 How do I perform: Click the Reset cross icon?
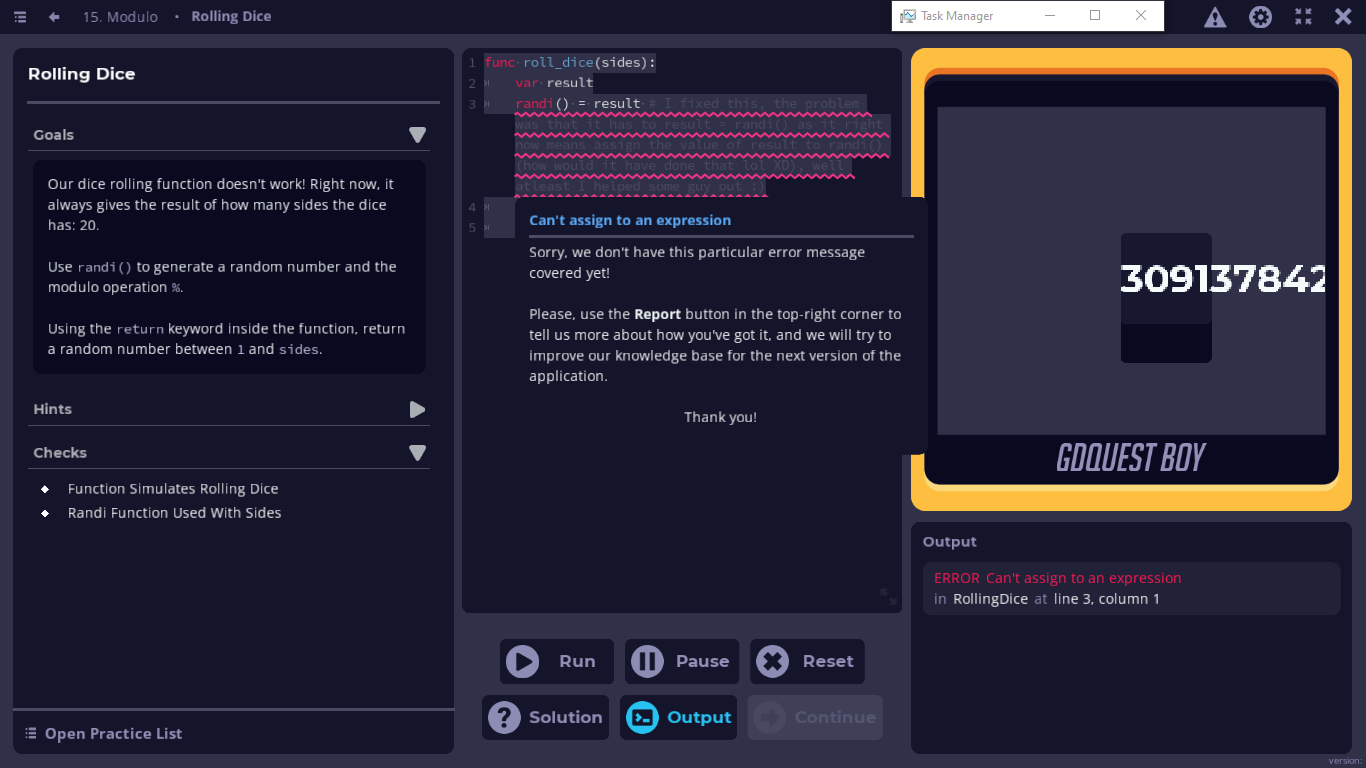772,661
